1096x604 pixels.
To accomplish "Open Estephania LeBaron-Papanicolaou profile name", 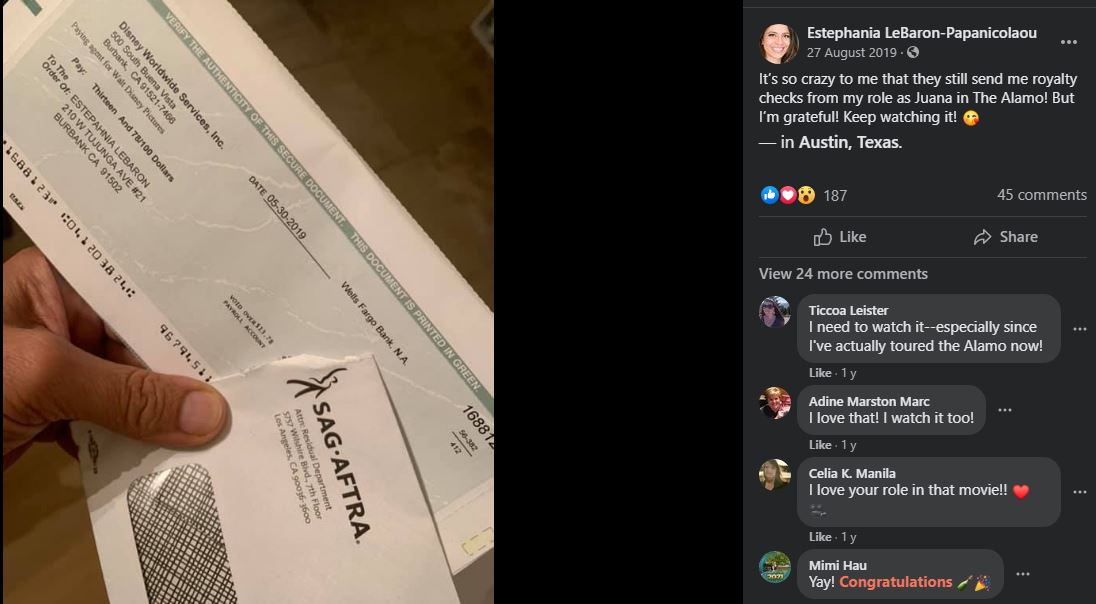I will [921, 33].
